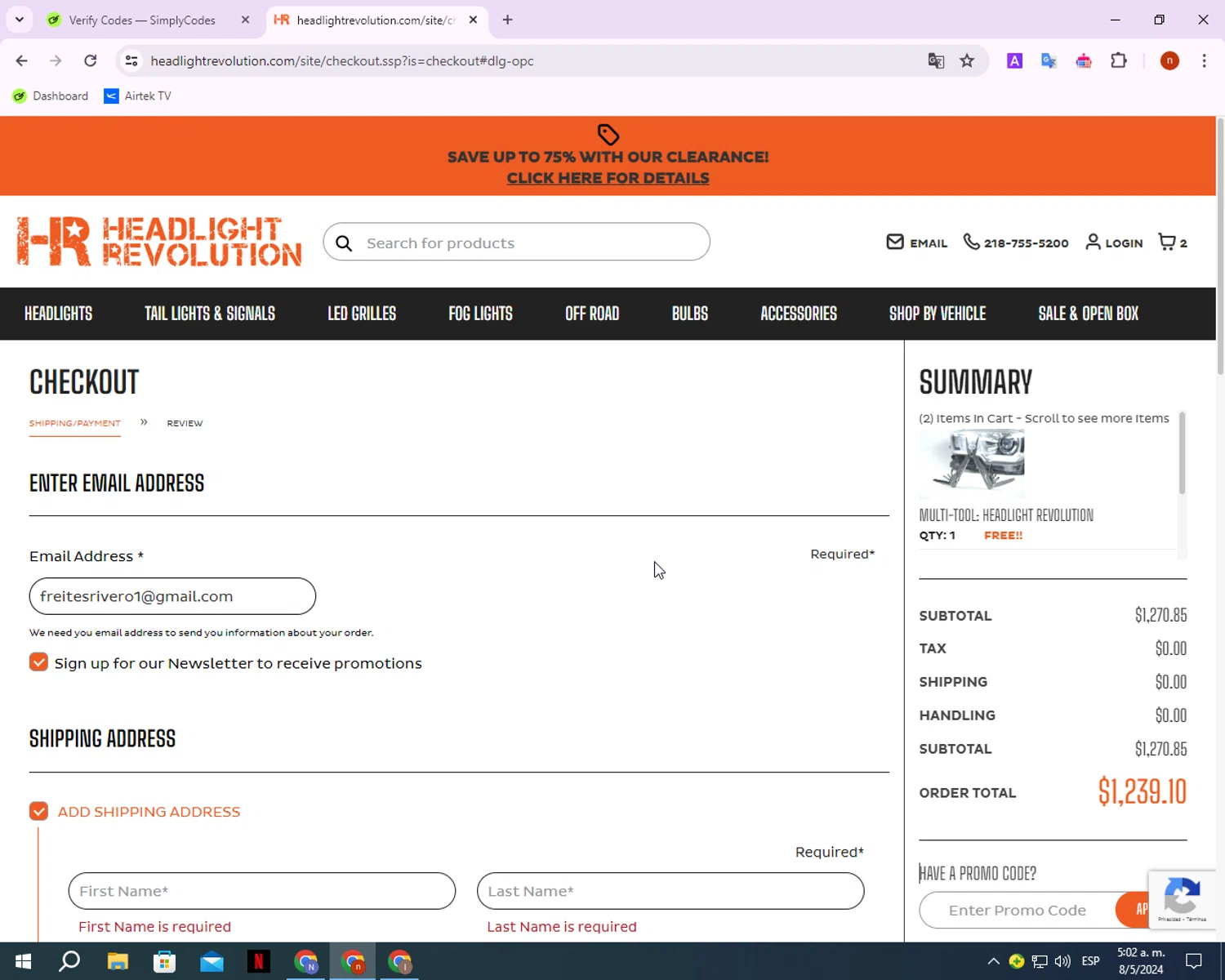Viewport: 1225px width, 980px height.
Task: Apply the promo code with the orange button
Action: pos(1134,910)
